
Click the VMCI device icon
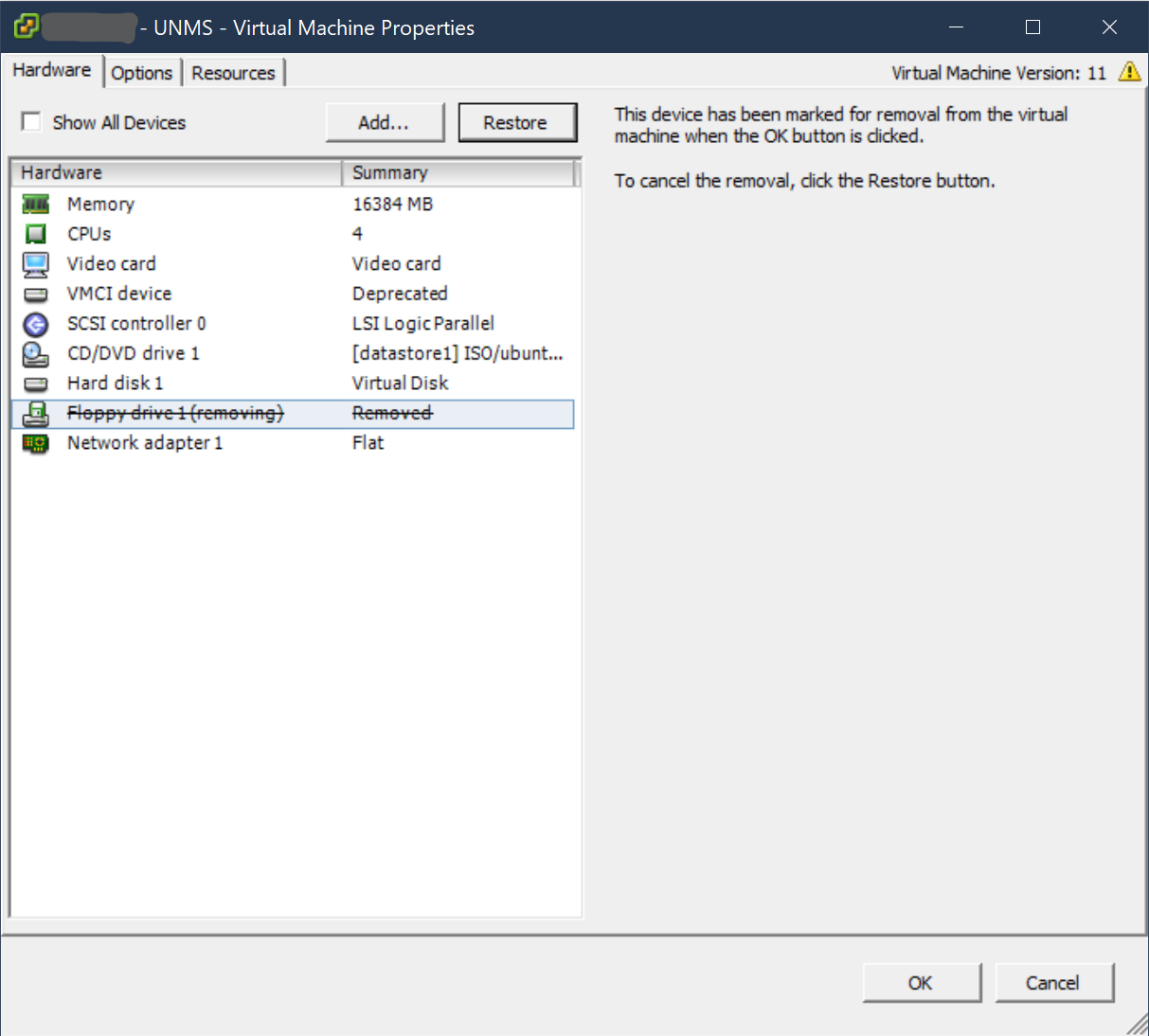point(35,294)
